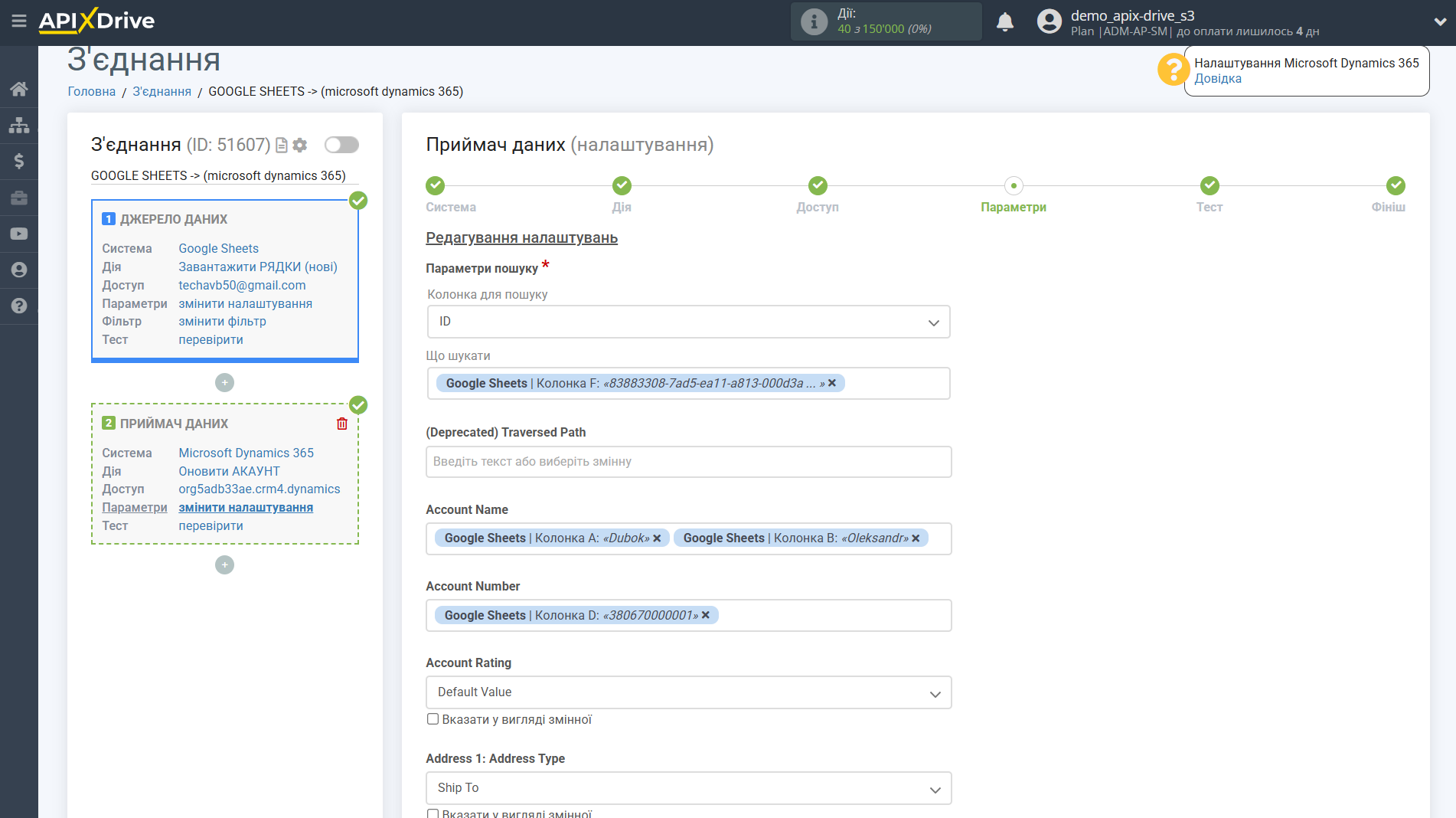1456x818 pixels.
Task: Click the Редагування налаштувань heading
Action: (521, 237)
